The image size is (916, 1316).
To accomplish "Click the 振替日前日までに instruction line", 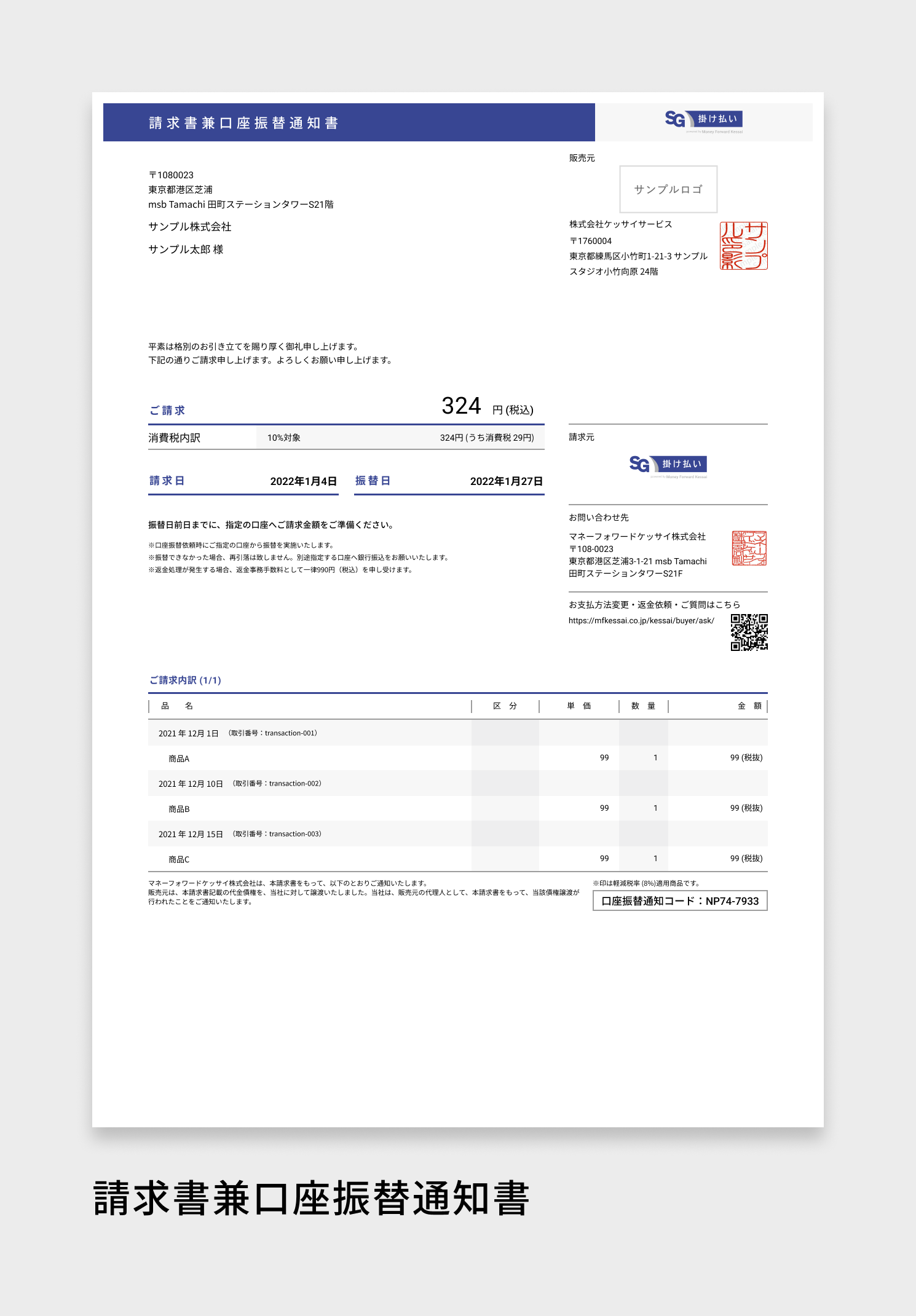I will 270,525.
